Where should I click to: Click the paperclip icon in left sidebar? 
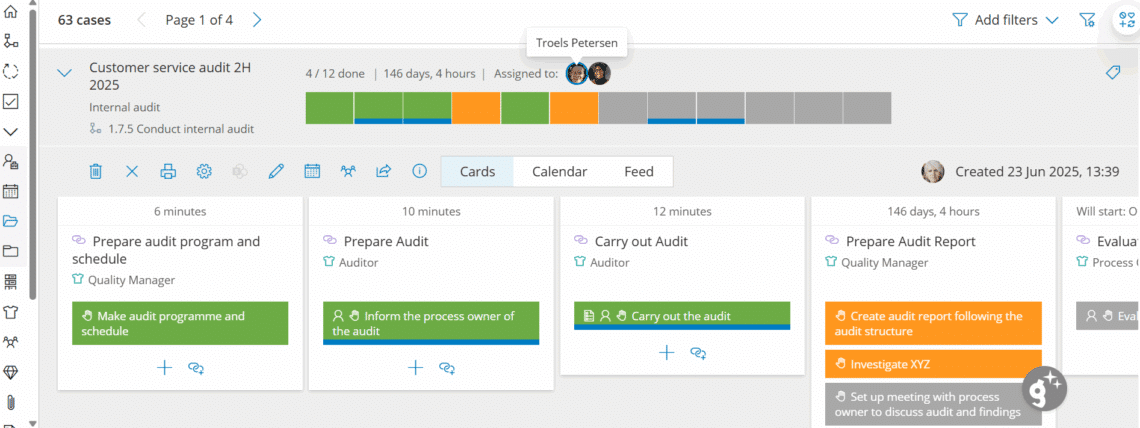[11, 402]
